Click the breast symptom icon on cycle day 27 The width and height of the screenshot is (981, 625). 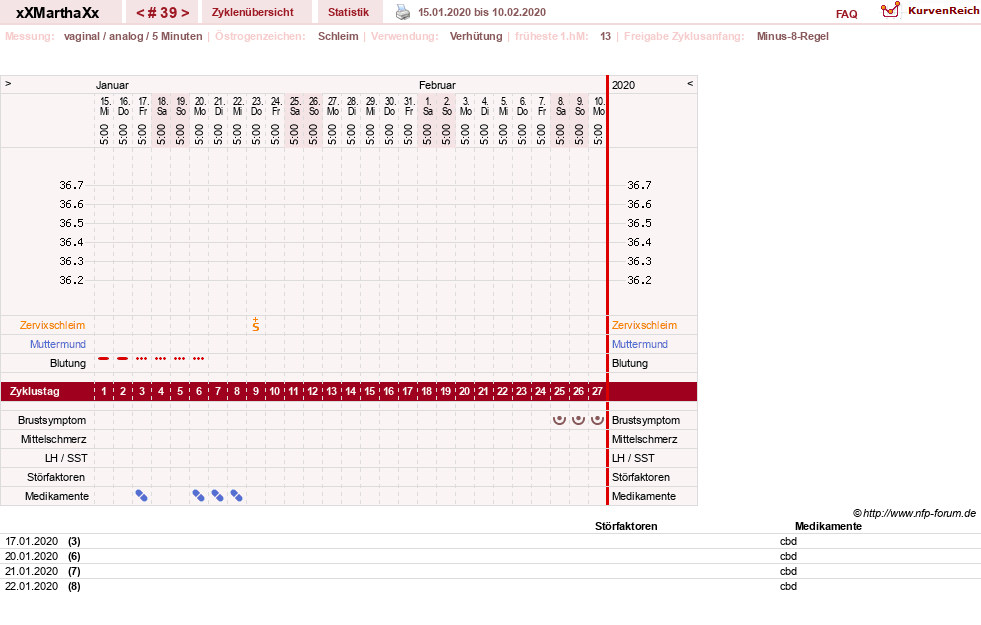[x=597, y=419]
